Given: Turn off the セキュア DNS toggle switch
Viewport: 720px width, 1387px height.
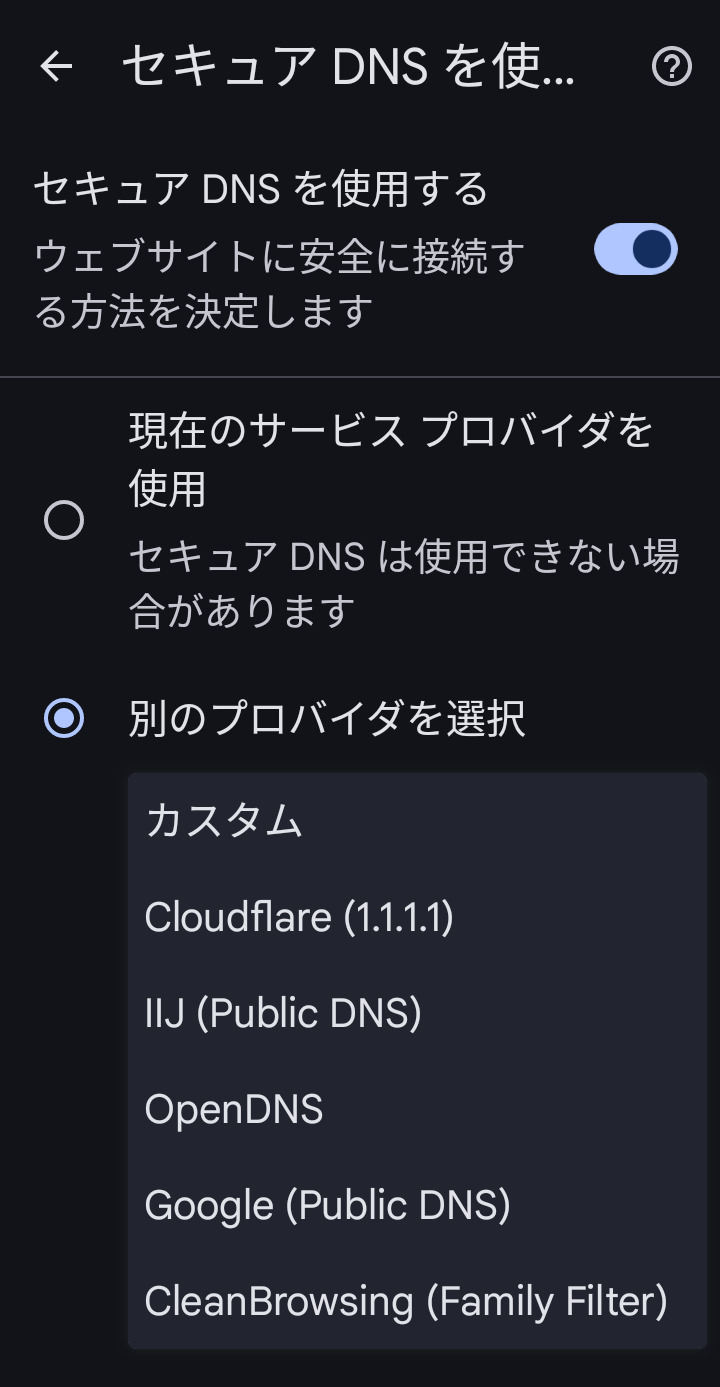Looking at the screenshot, I should pyautogui.click(x=635, y=249).
